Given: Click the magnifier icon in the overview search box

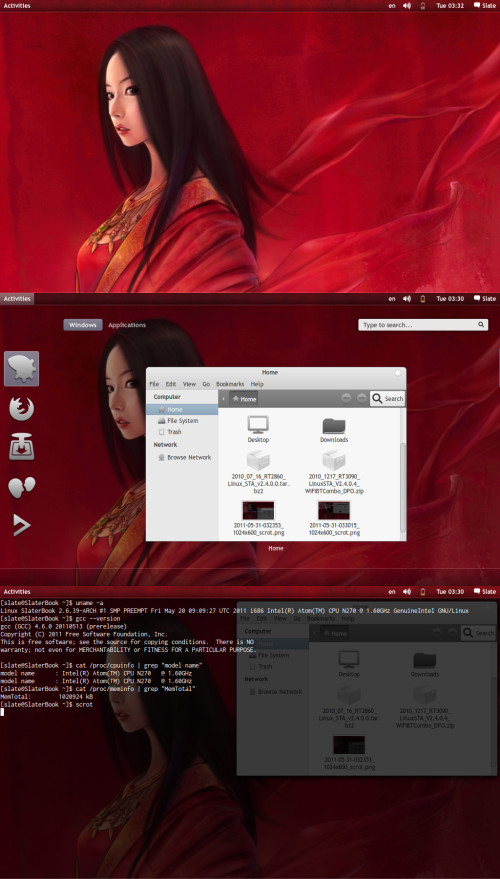Looking at the screenshot, I should (480, 325).
